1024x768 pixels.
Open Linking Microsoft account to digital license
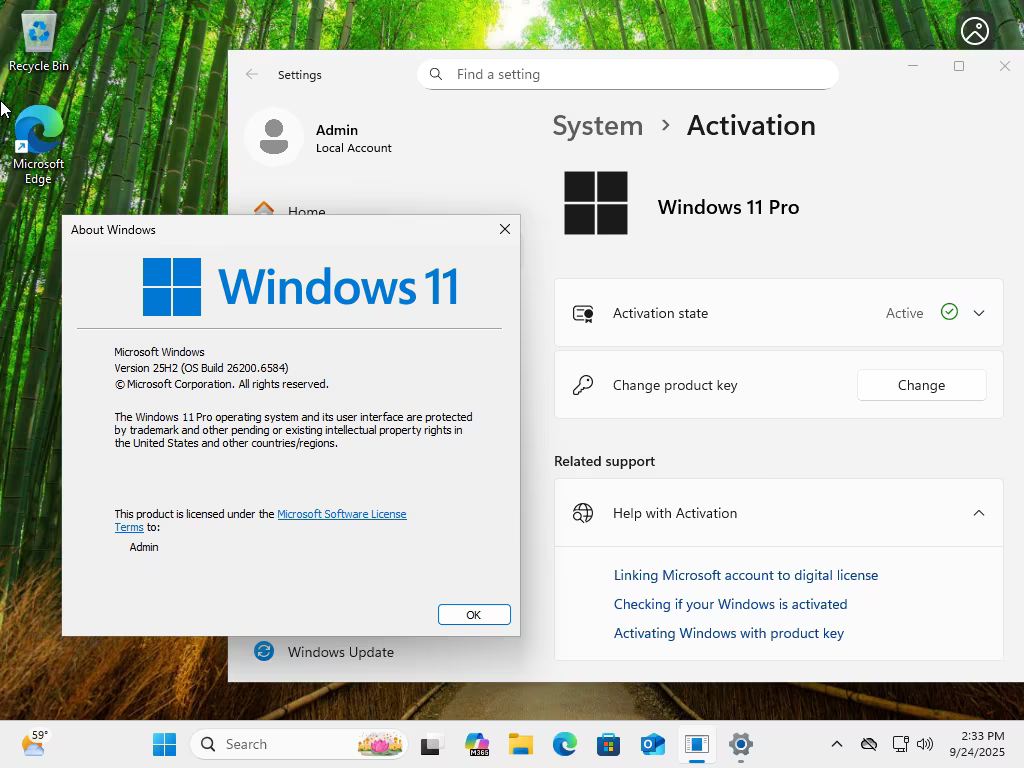point(746,575)
